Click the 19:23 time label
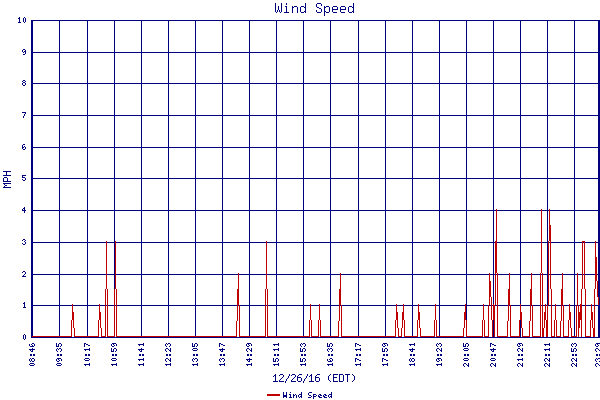Image resolution: width=600 pixels, height=400 pixels. (x=439, y=354)
